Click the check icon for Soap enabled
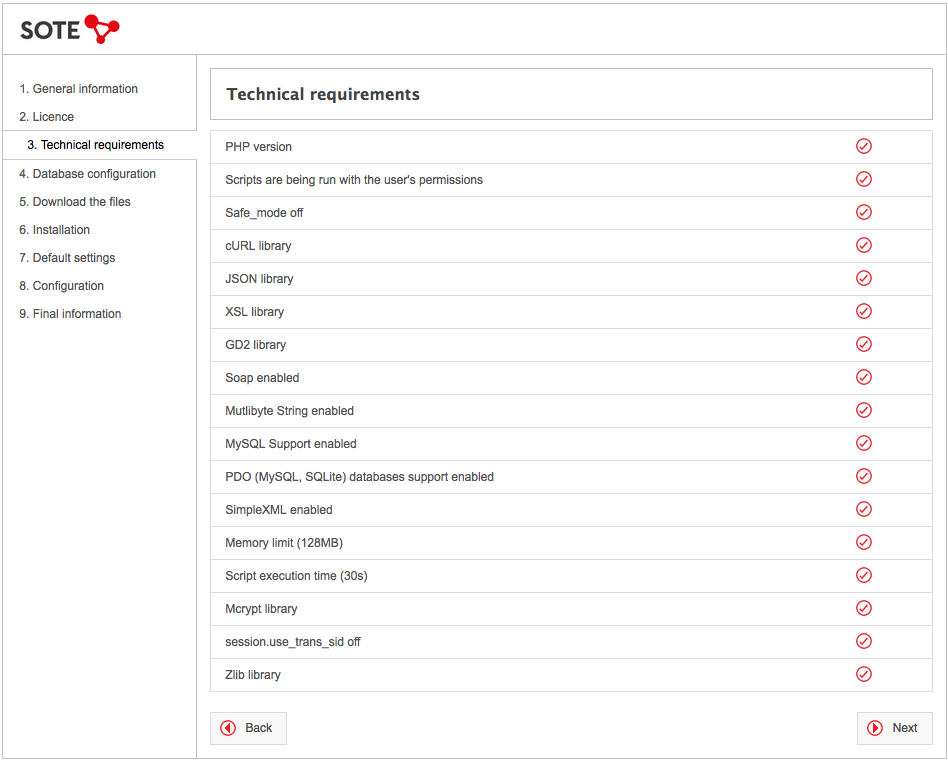Viewport: 948px width, 761px height. 863,377
